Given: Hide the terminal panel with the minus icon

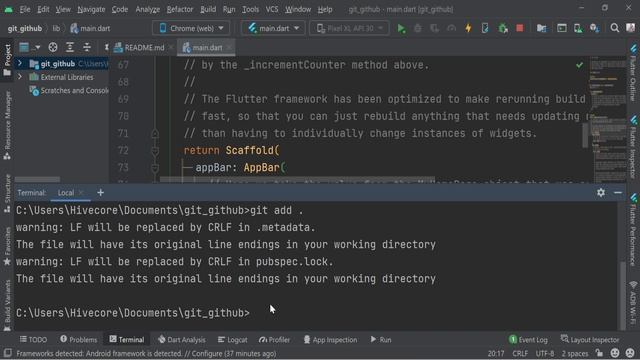Looking at the screenshot, I should (618, 192).
